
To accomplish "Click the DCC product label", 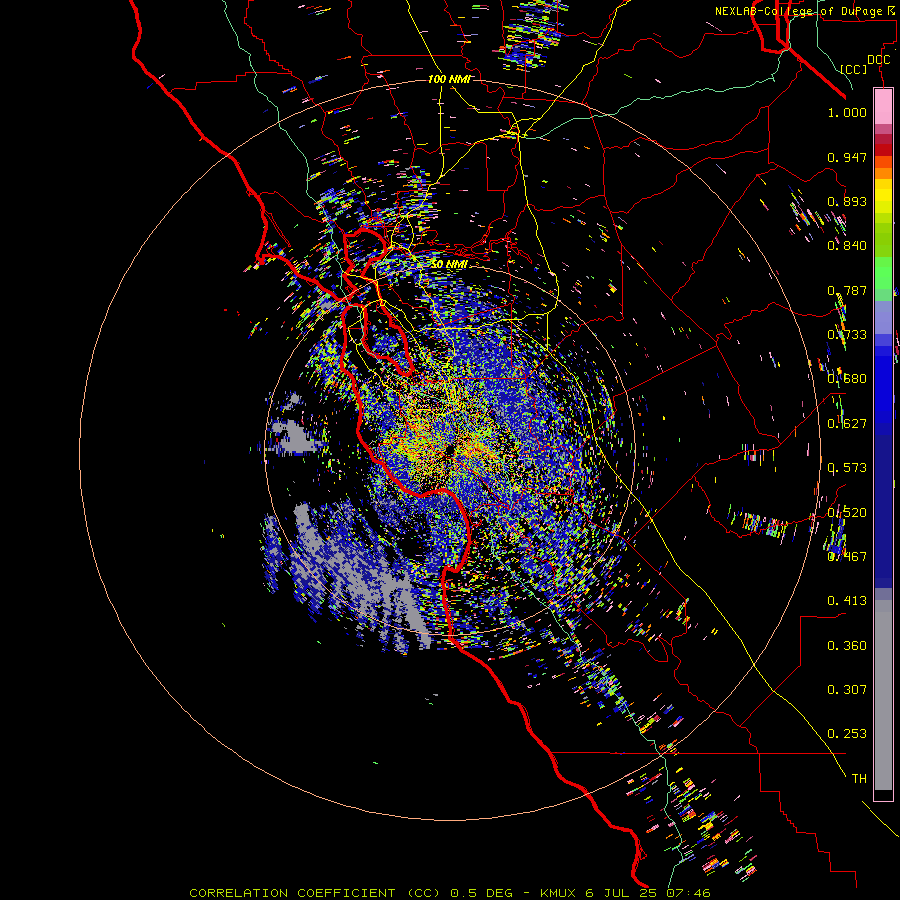I will (878, 60).
